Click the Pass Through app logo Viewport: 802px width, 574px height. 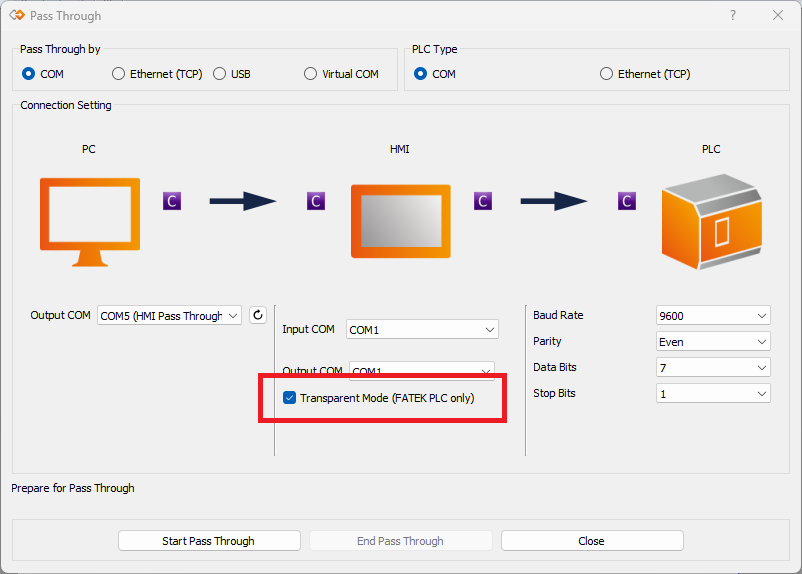16,16
